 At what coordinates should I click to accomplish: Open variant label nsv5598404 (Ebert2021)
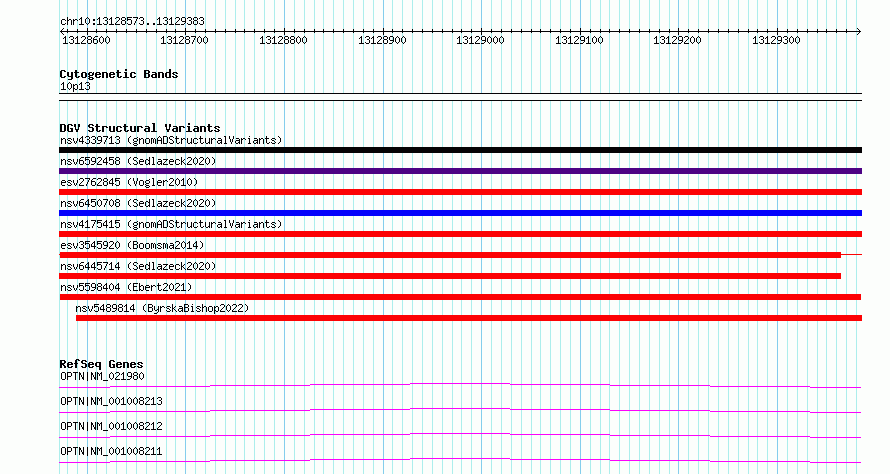126,287
